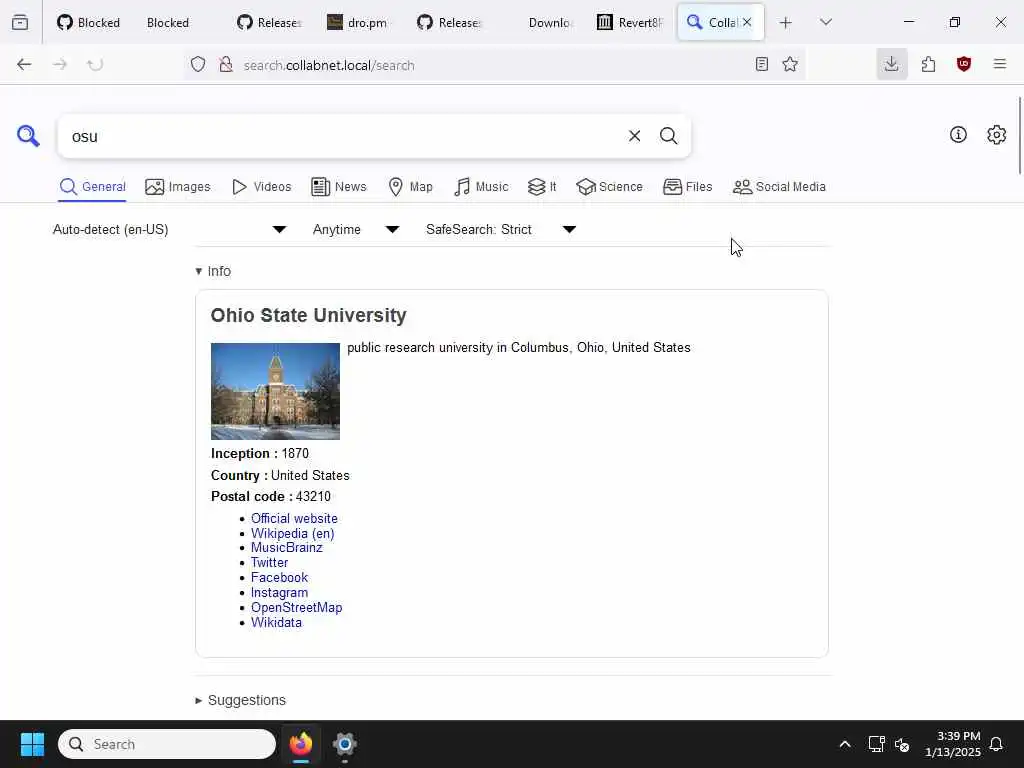Click the search magnifier submit icon
Image resolution: width=1024 pixels, height=768 pixels.
(668, 136)
